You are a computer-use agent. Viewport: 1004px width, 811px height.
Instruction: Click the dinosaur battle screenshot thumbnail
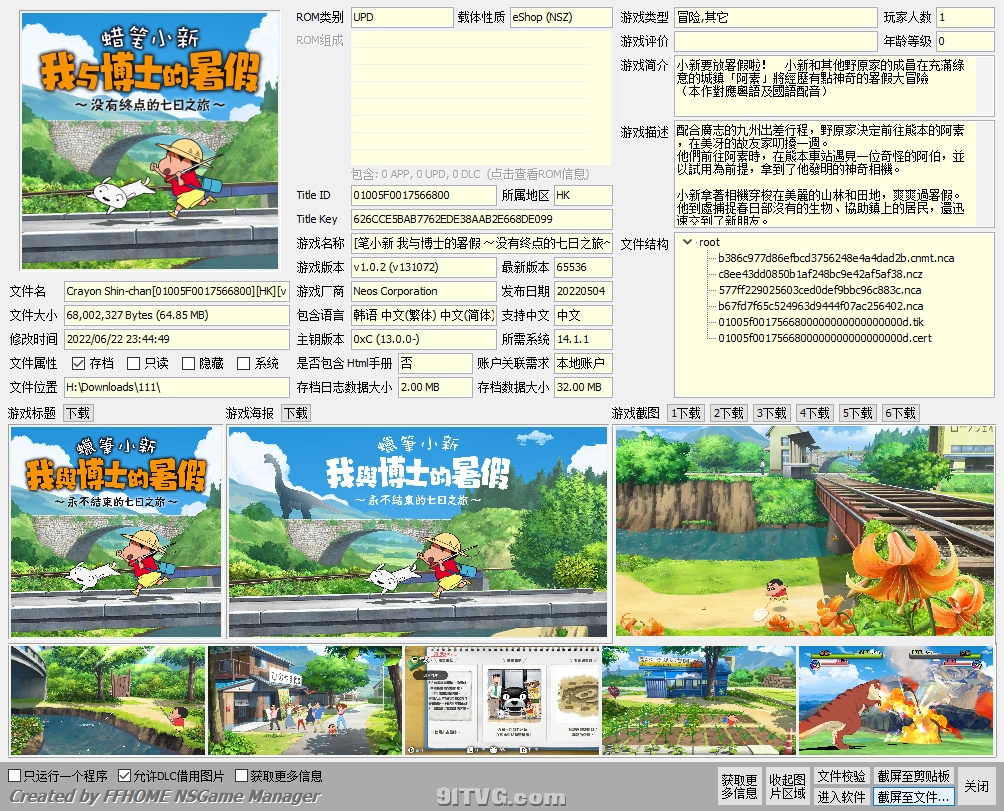pyautogui.click(x=895, y=700)
